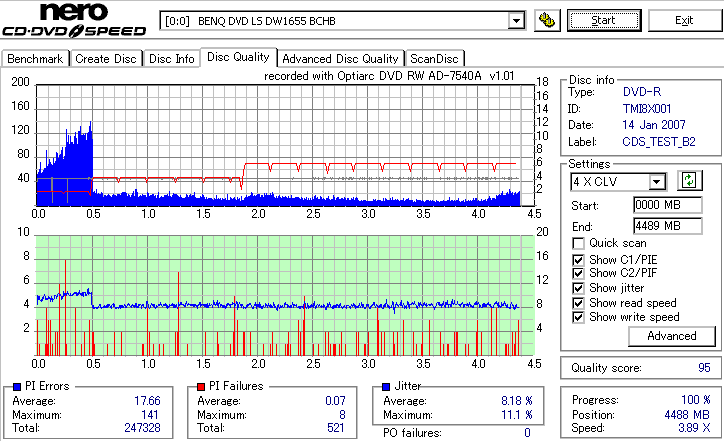Screen dimensions: 724x441
Task: Click the Start button
Action: [x=603, y=20]
